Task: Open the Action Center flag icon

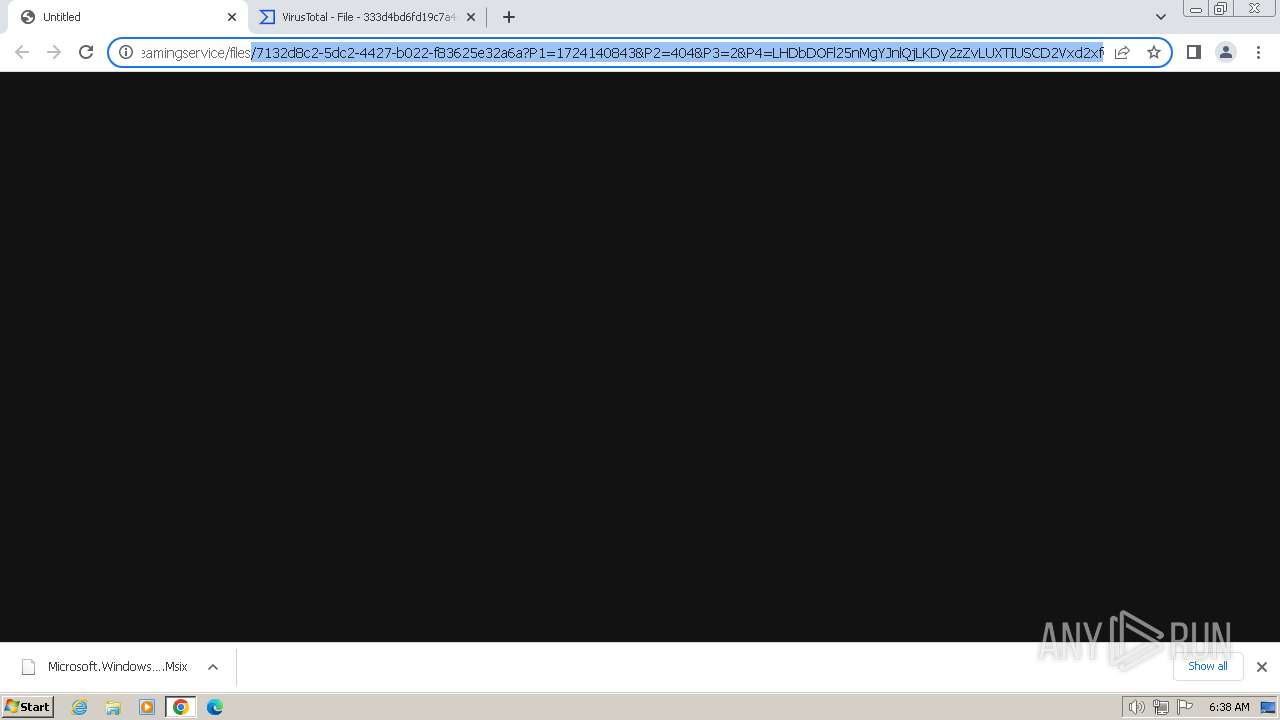Action: 1185,707
